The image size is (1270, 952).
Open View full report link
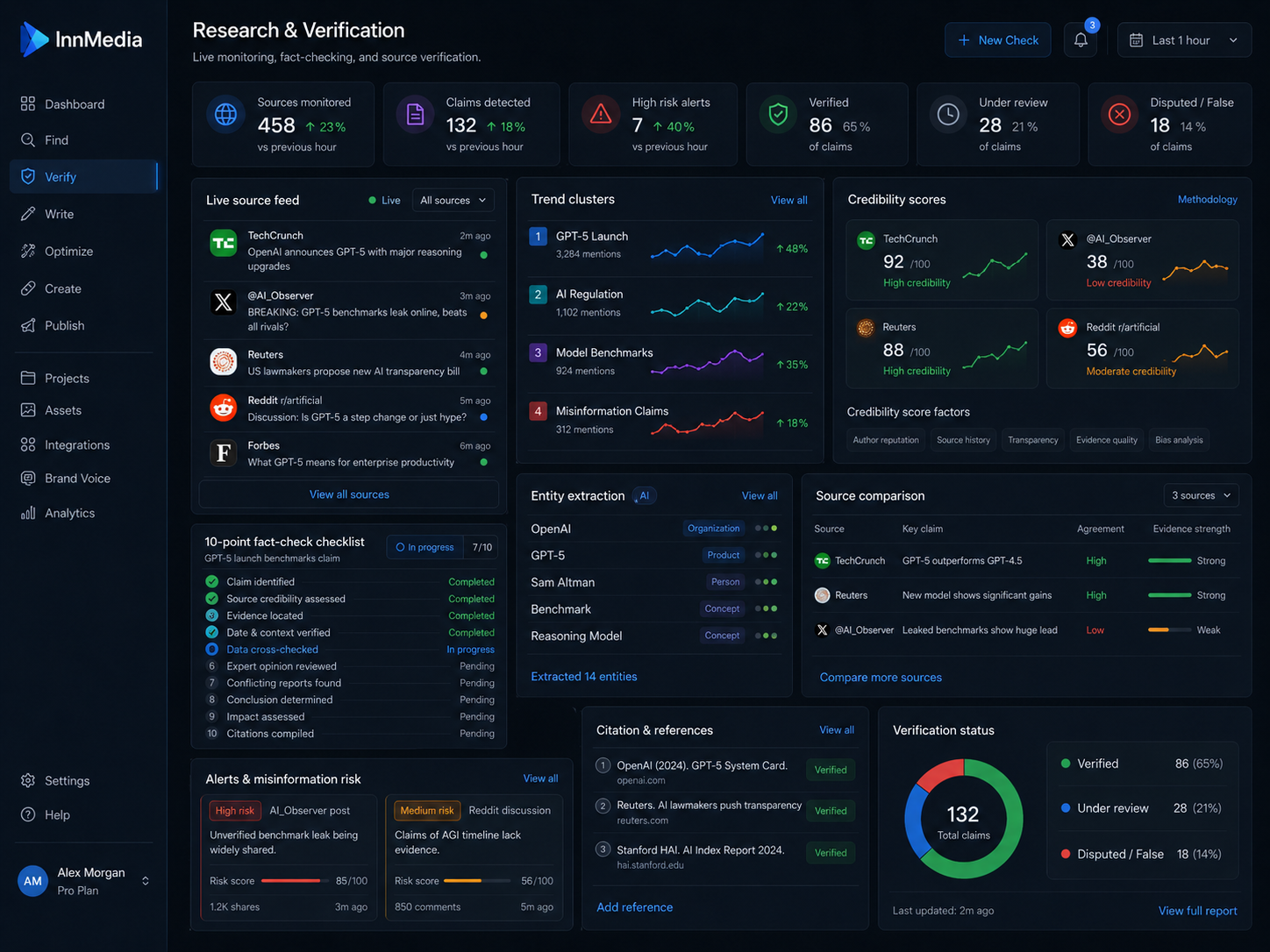point(1197,911)
